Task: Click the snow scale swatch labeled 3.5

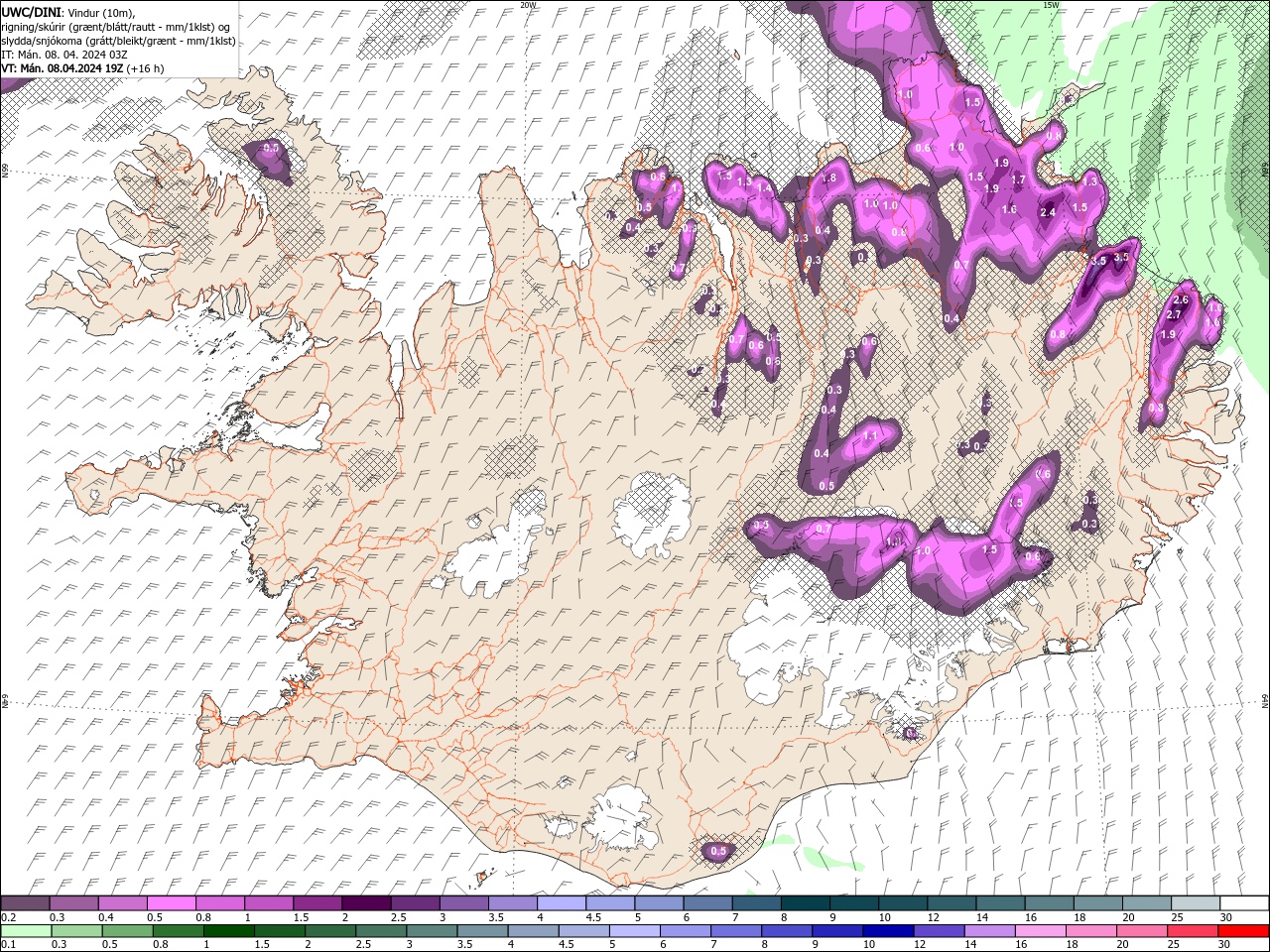Action: pyautogui.click(x=513, y=903)
